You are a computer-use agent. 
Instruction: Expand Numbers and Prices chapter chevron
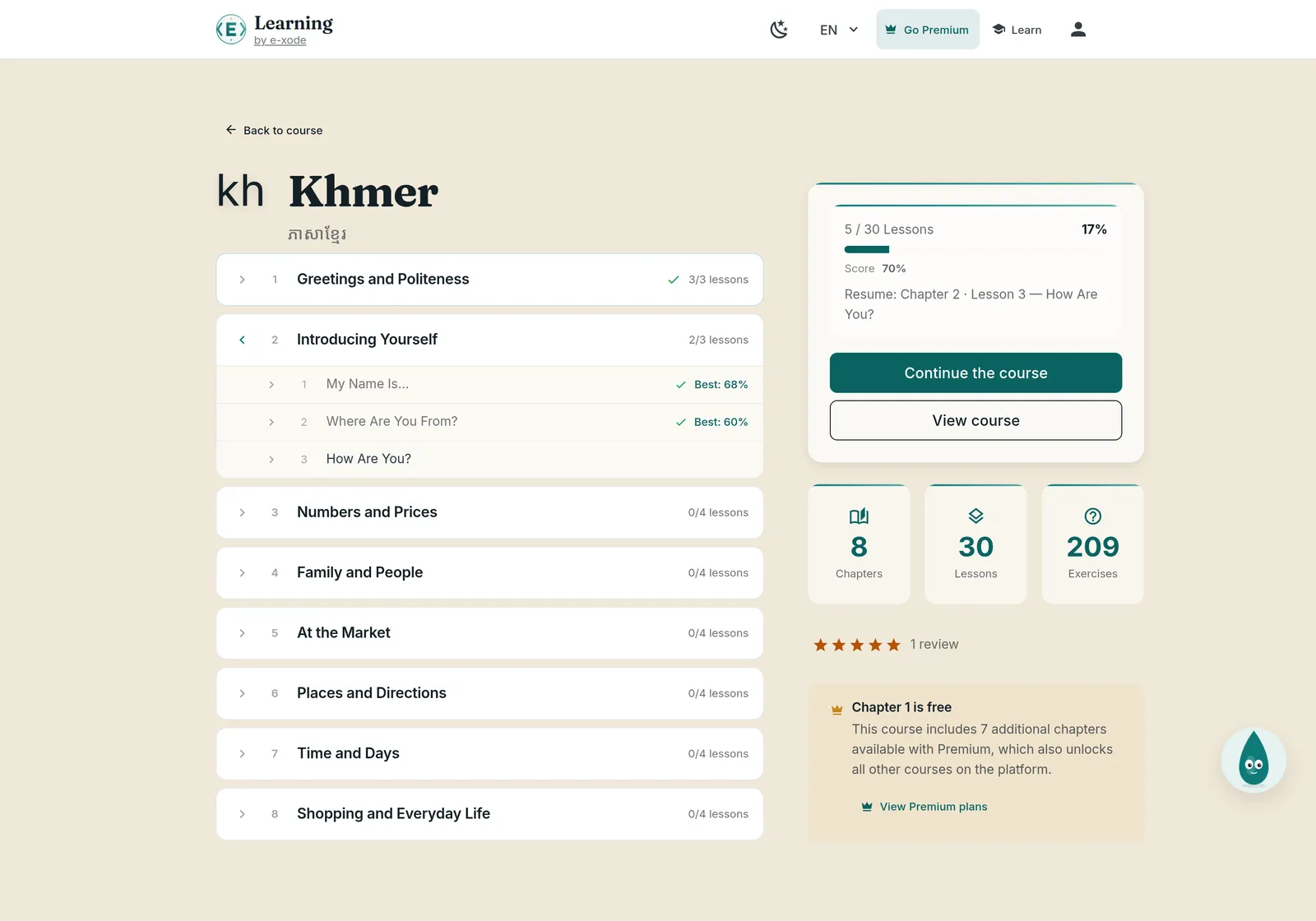(x=242, y=512)
